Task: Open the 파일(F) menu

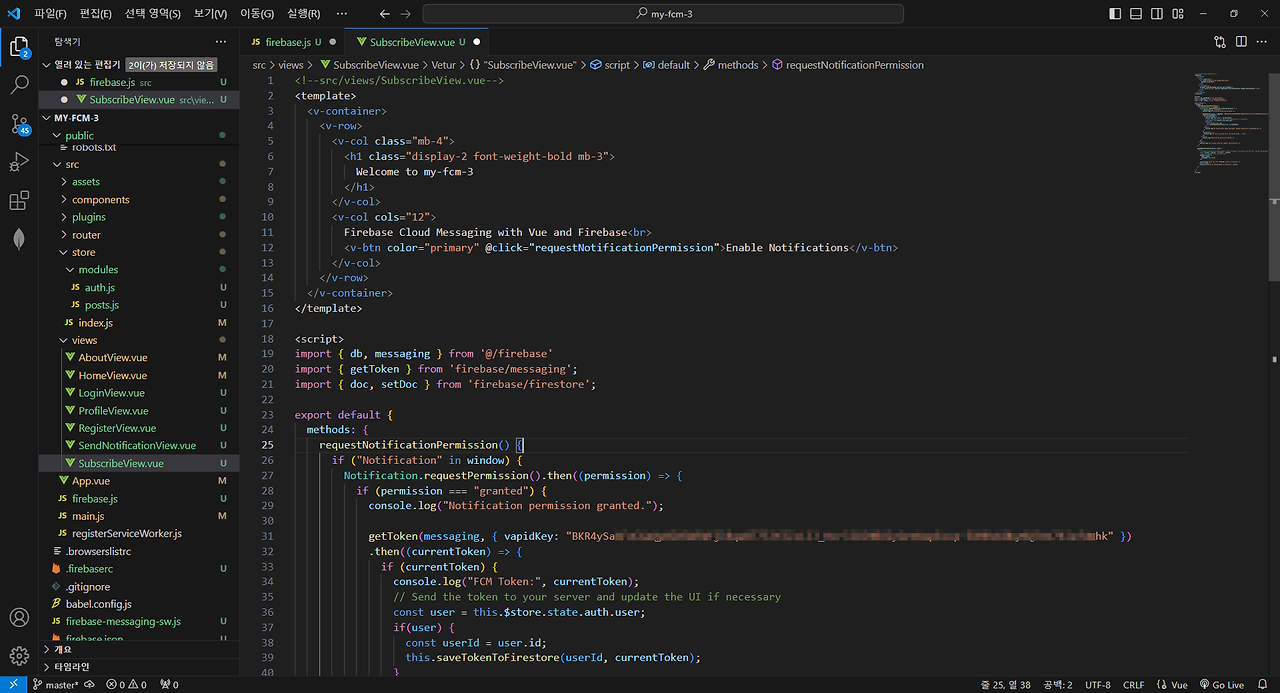Action: point(50,14)
